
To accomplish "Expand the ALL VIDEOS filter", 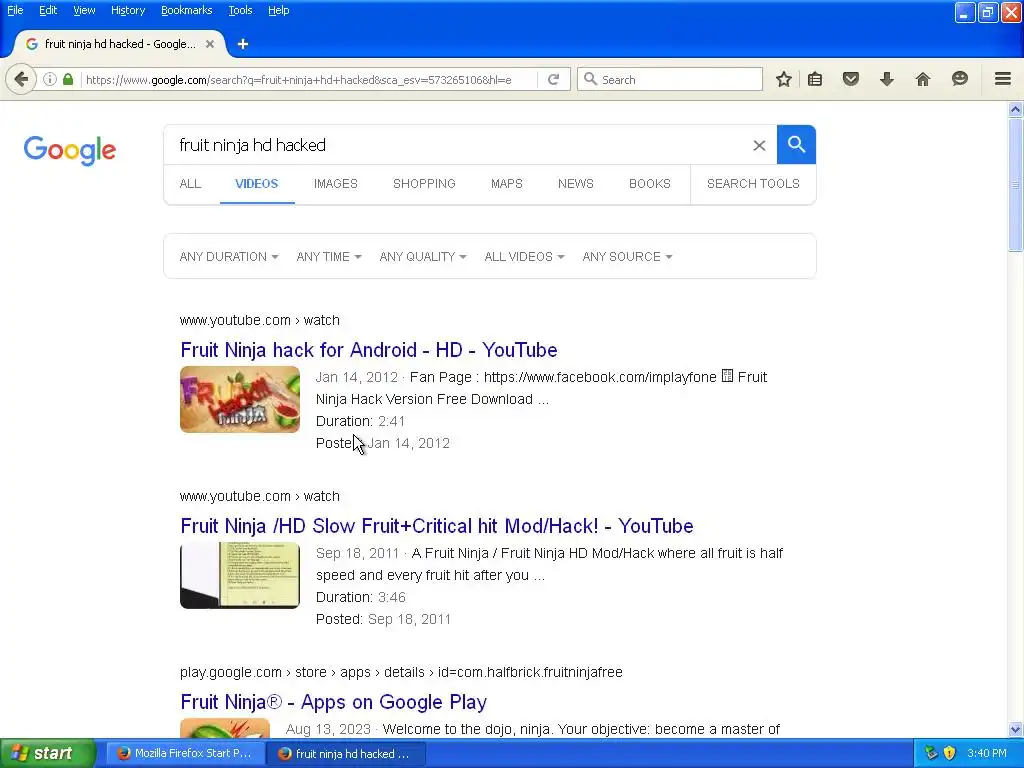I will [524, 257].
